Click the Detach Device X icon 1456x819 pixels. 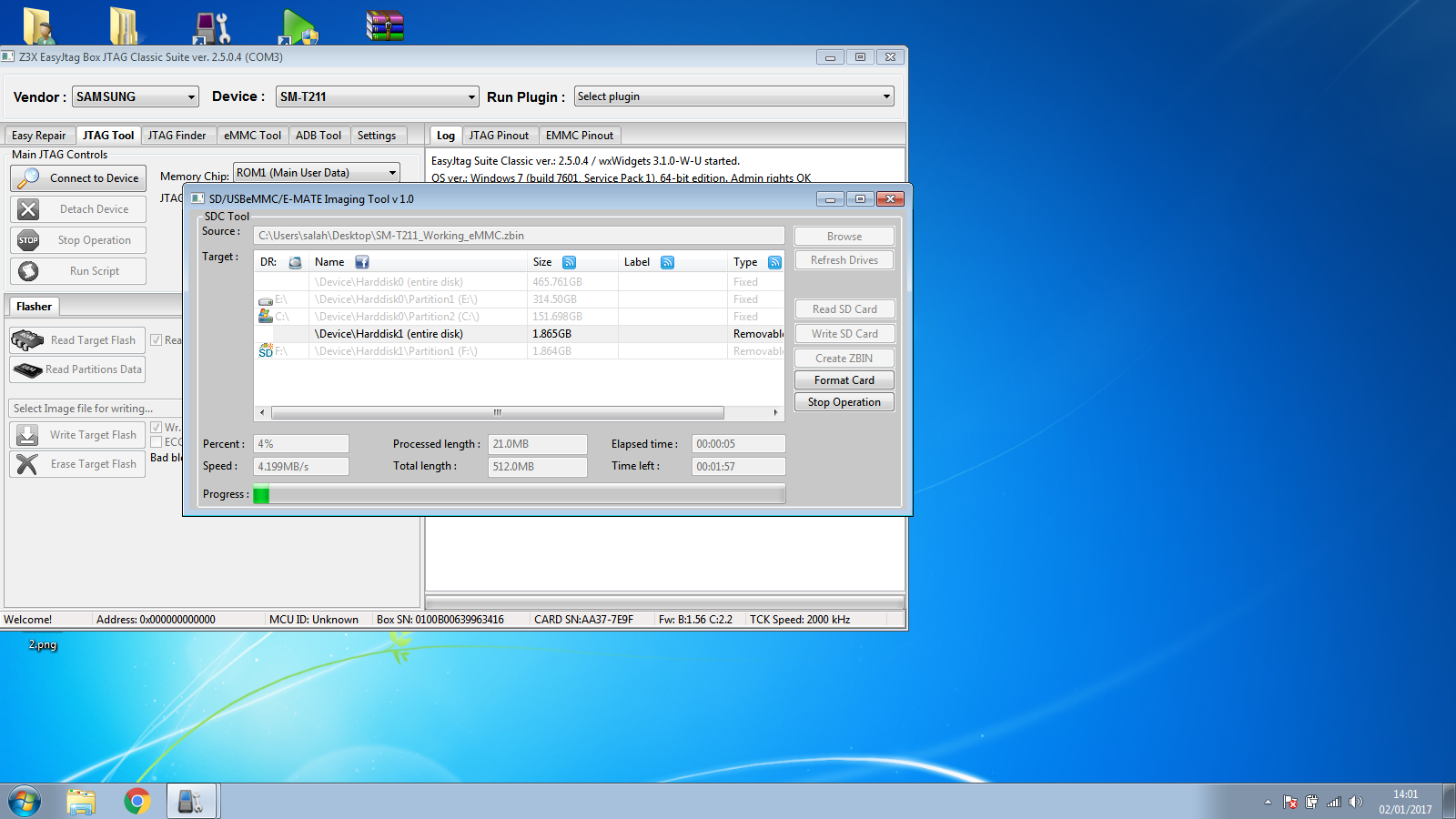pyautogui.click(x=28, y=209)
